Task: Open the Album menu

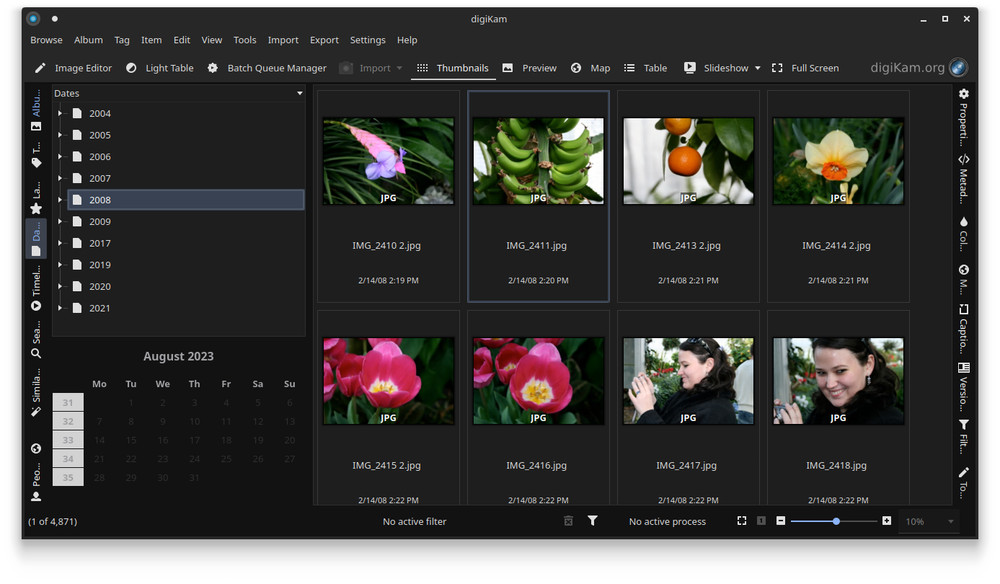Action: pos(88,40)
